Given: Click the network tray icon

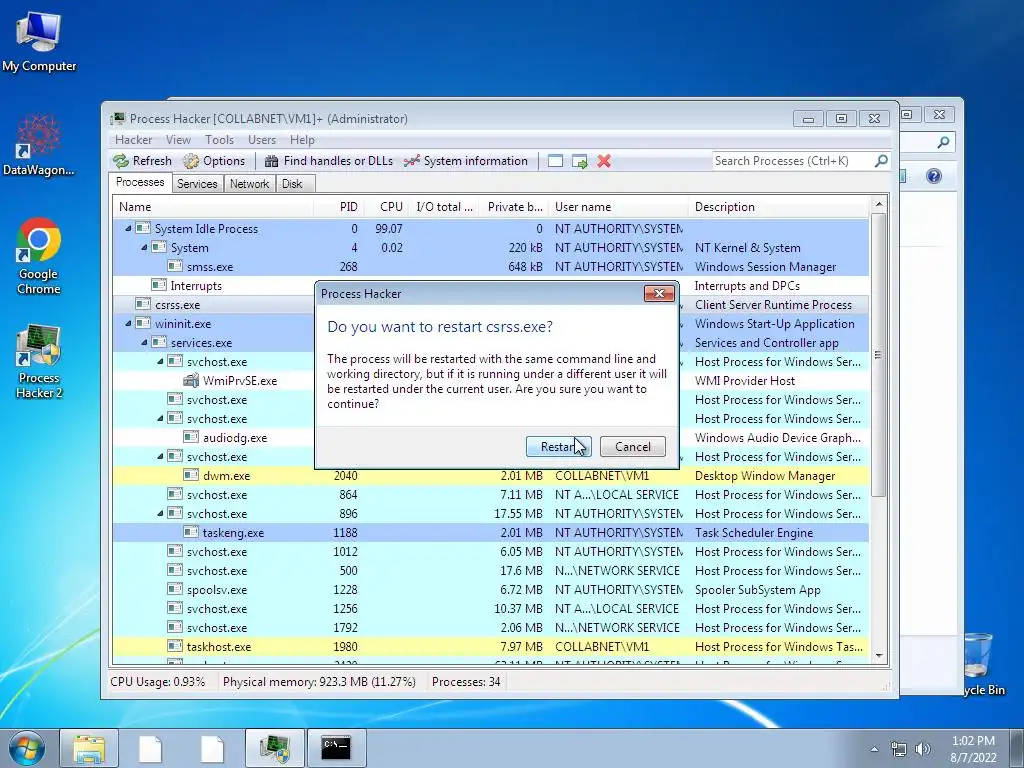Looking at the screenshot, I should tap(899, 749).
